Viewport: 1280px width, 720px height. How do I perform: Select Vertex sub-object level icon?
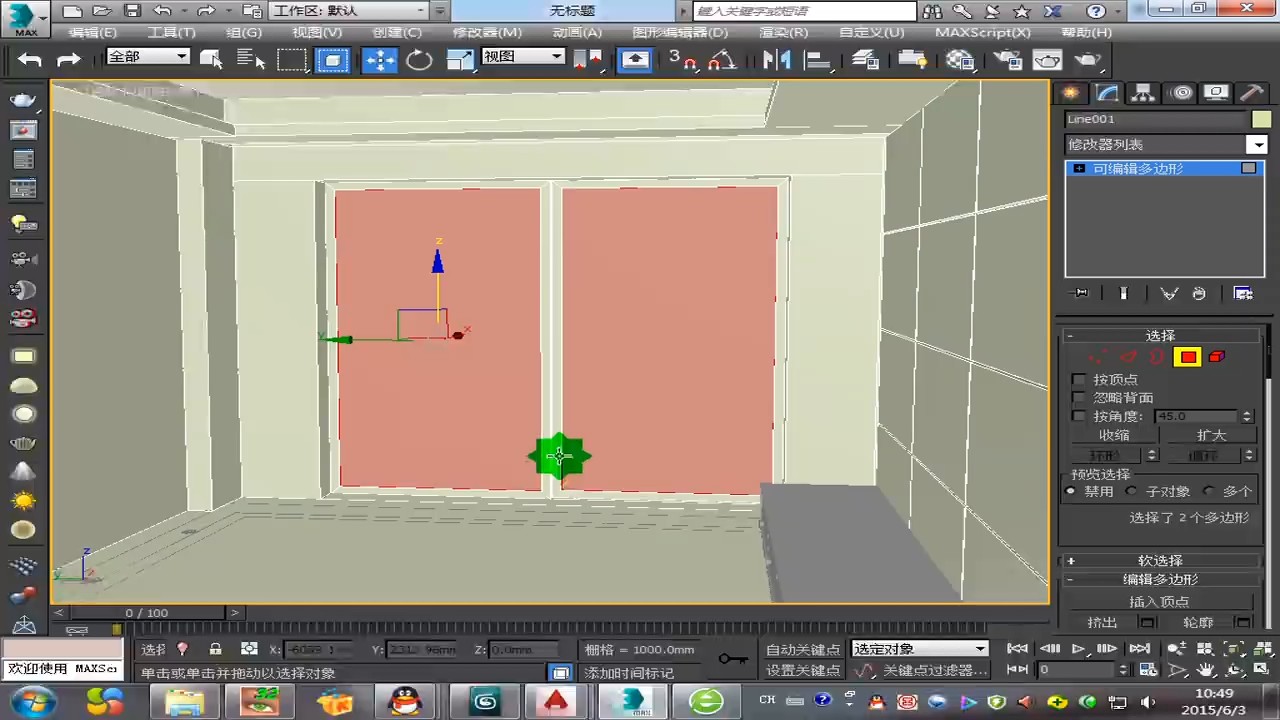click(1098, 357)
